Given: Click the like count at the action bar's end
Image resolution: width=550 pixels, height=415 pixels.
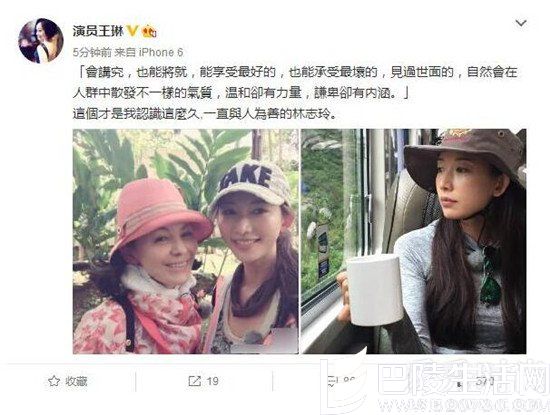Looking at the screenshot, I should [485, 381].
